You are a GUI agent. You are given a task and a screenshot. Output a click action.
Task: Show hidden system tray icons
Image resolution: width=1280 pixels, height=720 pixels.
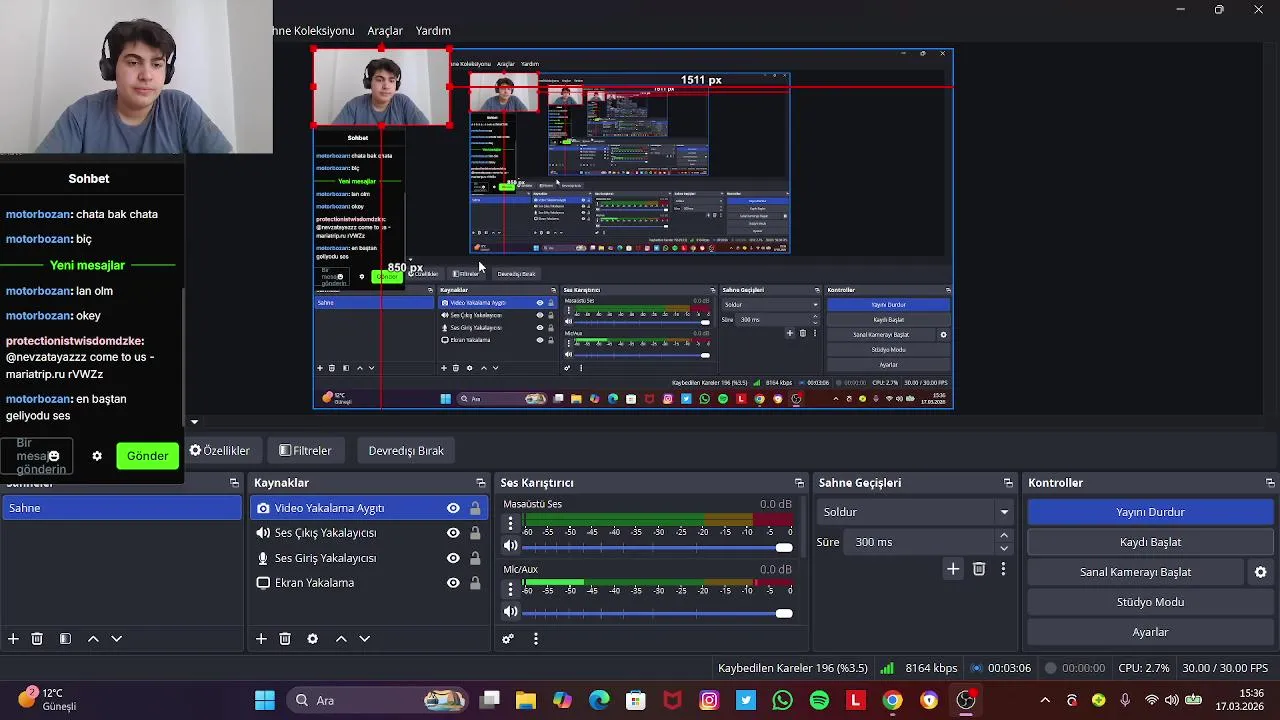click(1045, 700)
